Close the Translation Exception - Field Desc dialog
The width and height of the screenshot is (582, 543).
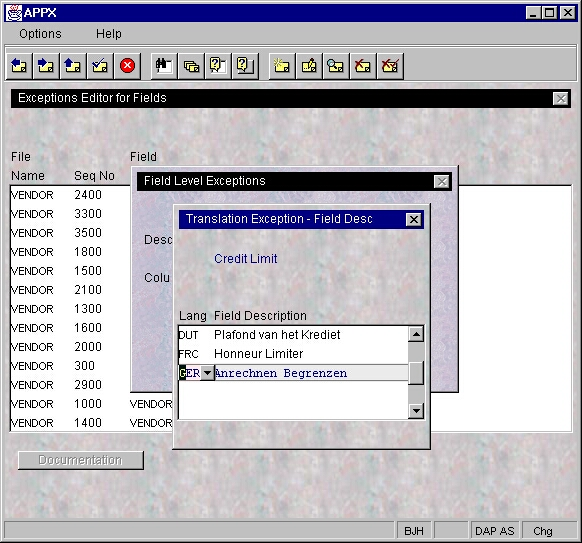(413, 219)
